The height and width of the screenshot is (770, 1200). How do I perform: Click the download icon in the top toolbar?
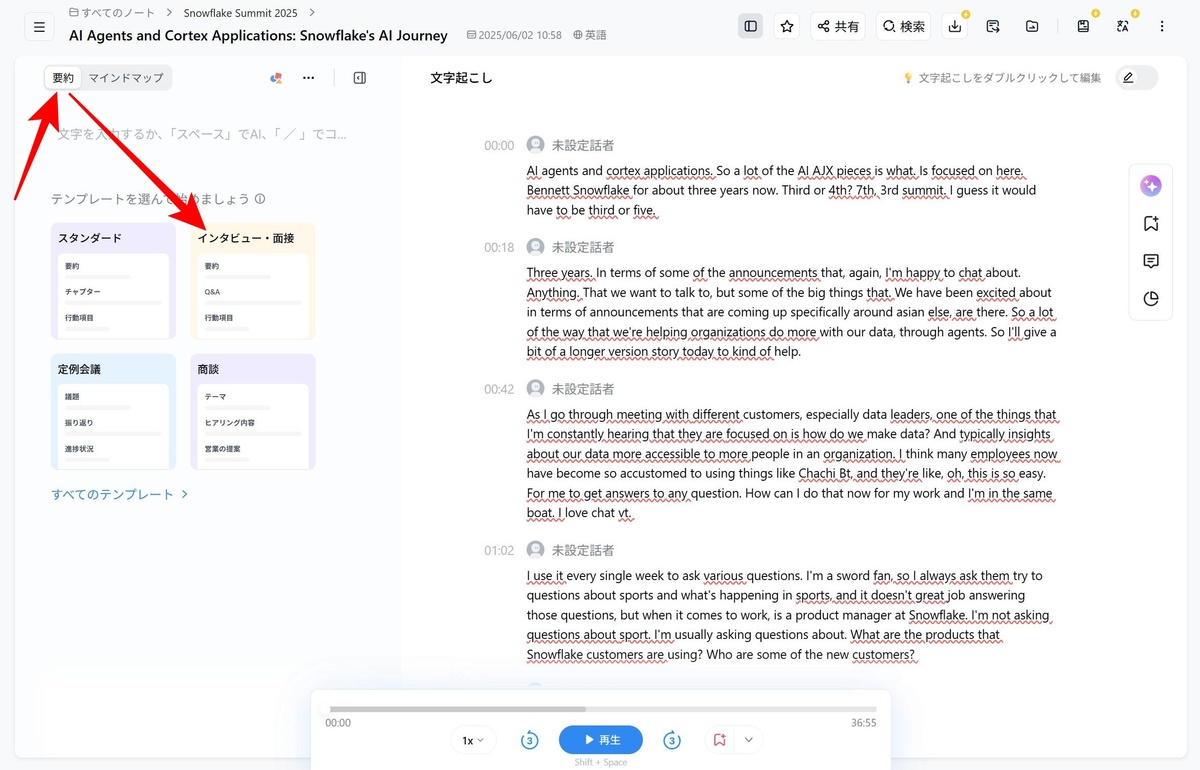pos(955,27)
